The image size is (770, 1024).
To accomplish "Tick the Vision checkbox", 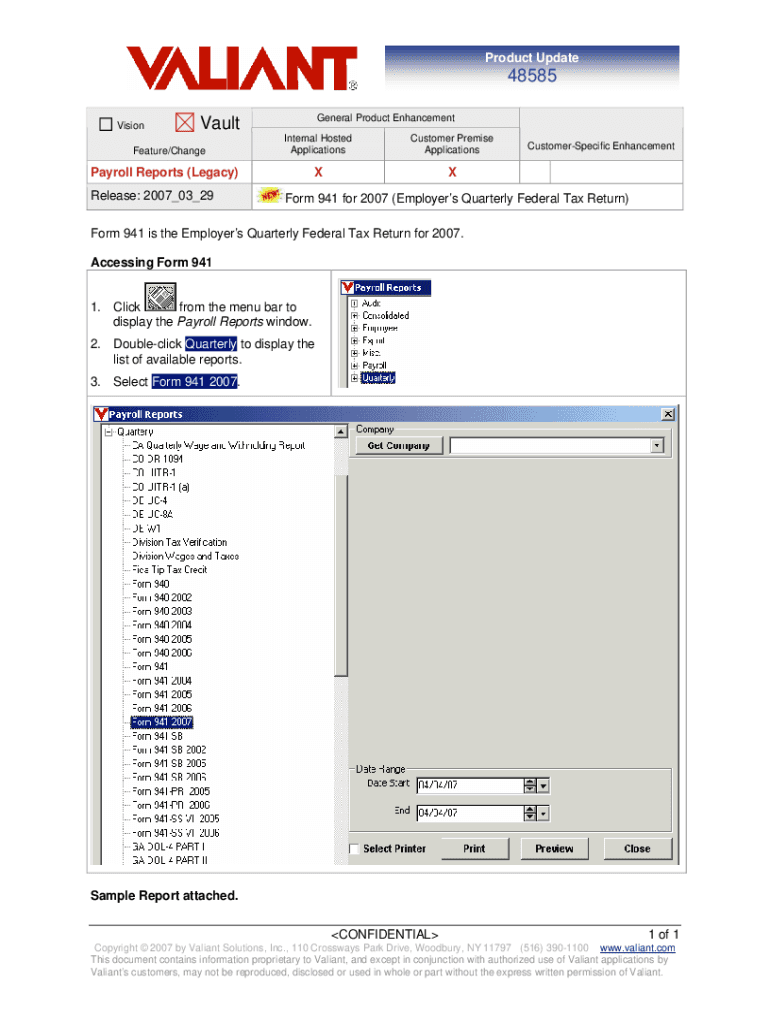I will pos(106,125).
